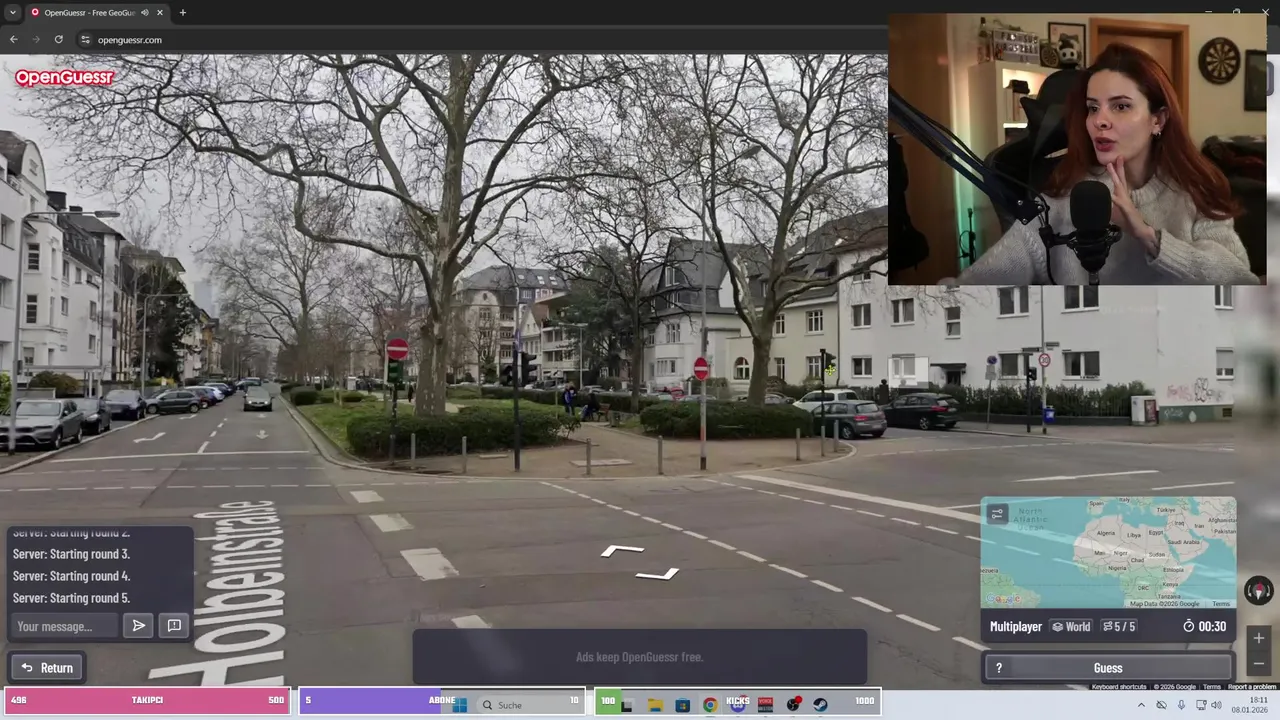Click the microphone tray icon
The image size is (1280, 720).
(x=1182, y=705)
